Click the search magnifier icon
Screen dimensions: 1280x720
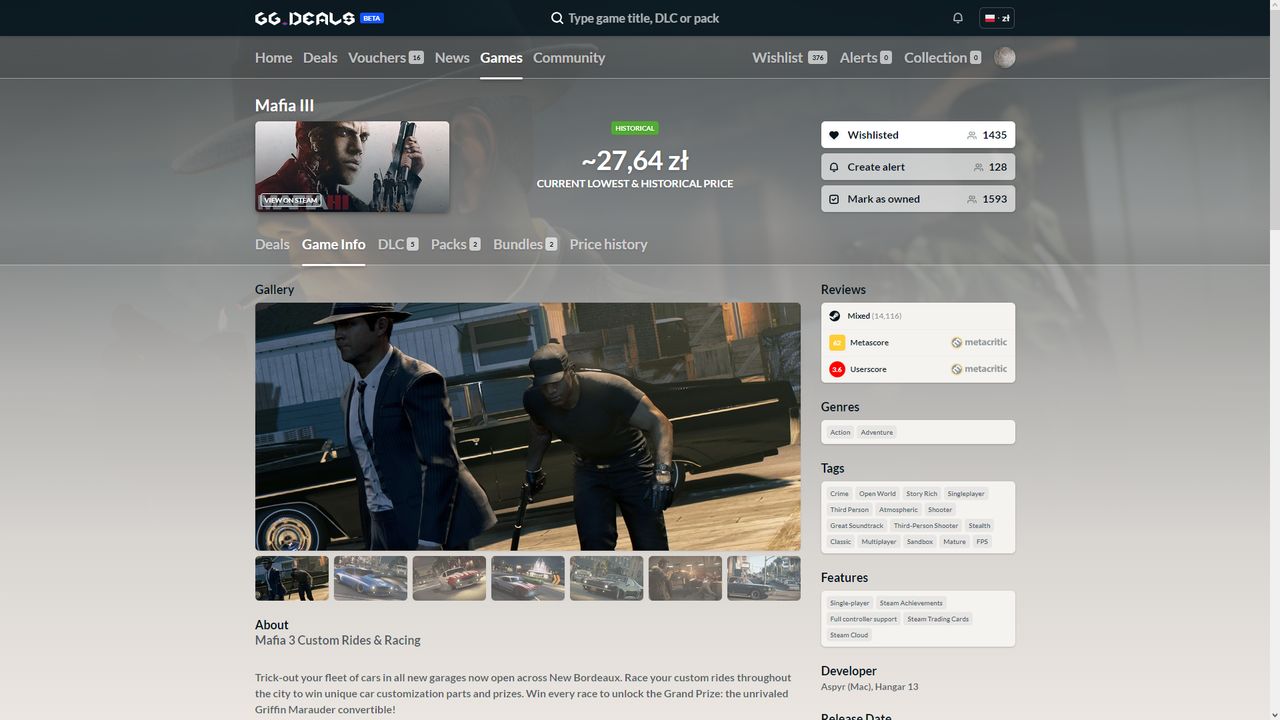(x=558, y=18)
